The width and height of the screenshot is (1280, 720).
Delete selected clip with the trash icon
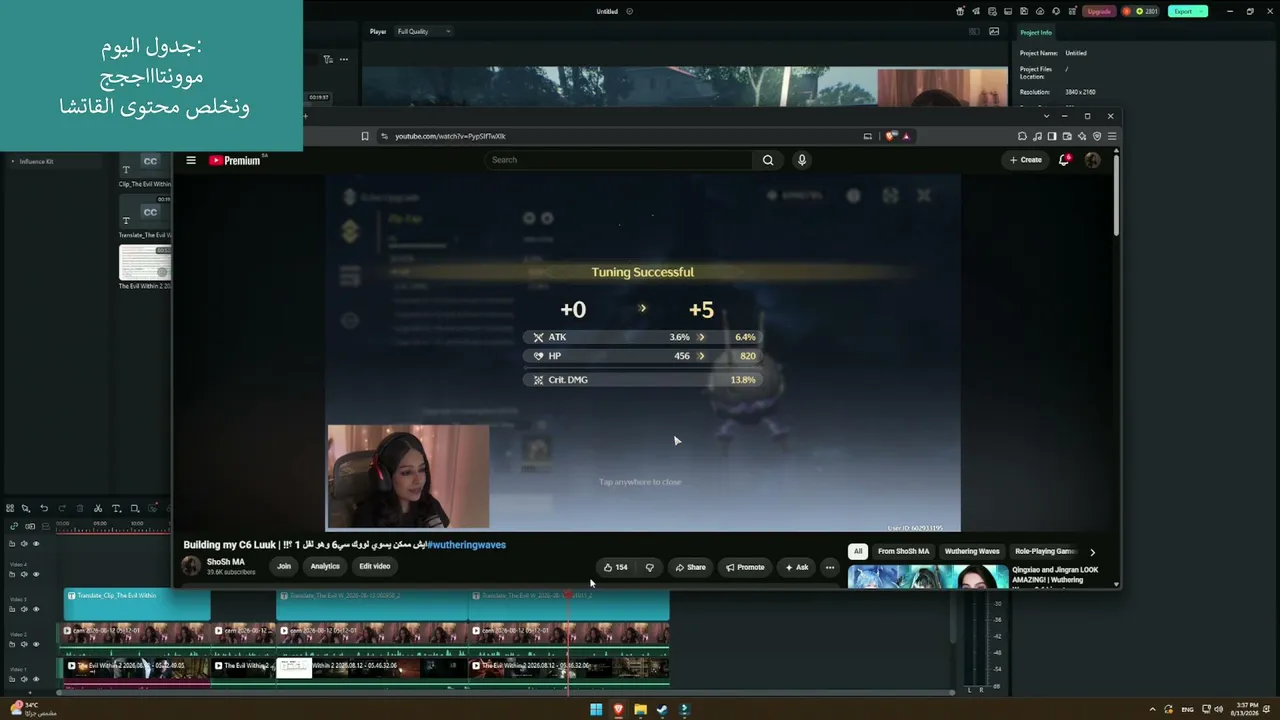[80, 509]
